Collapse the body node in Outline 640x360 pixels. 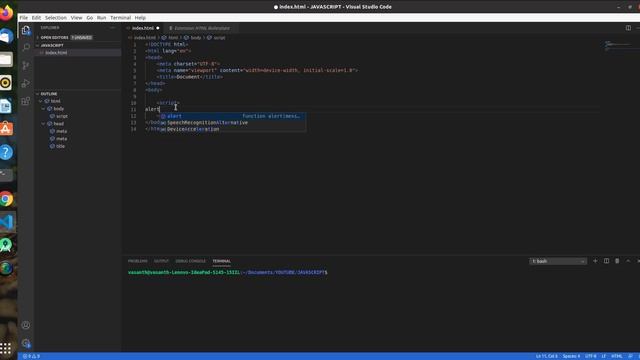tap(43, 109)
